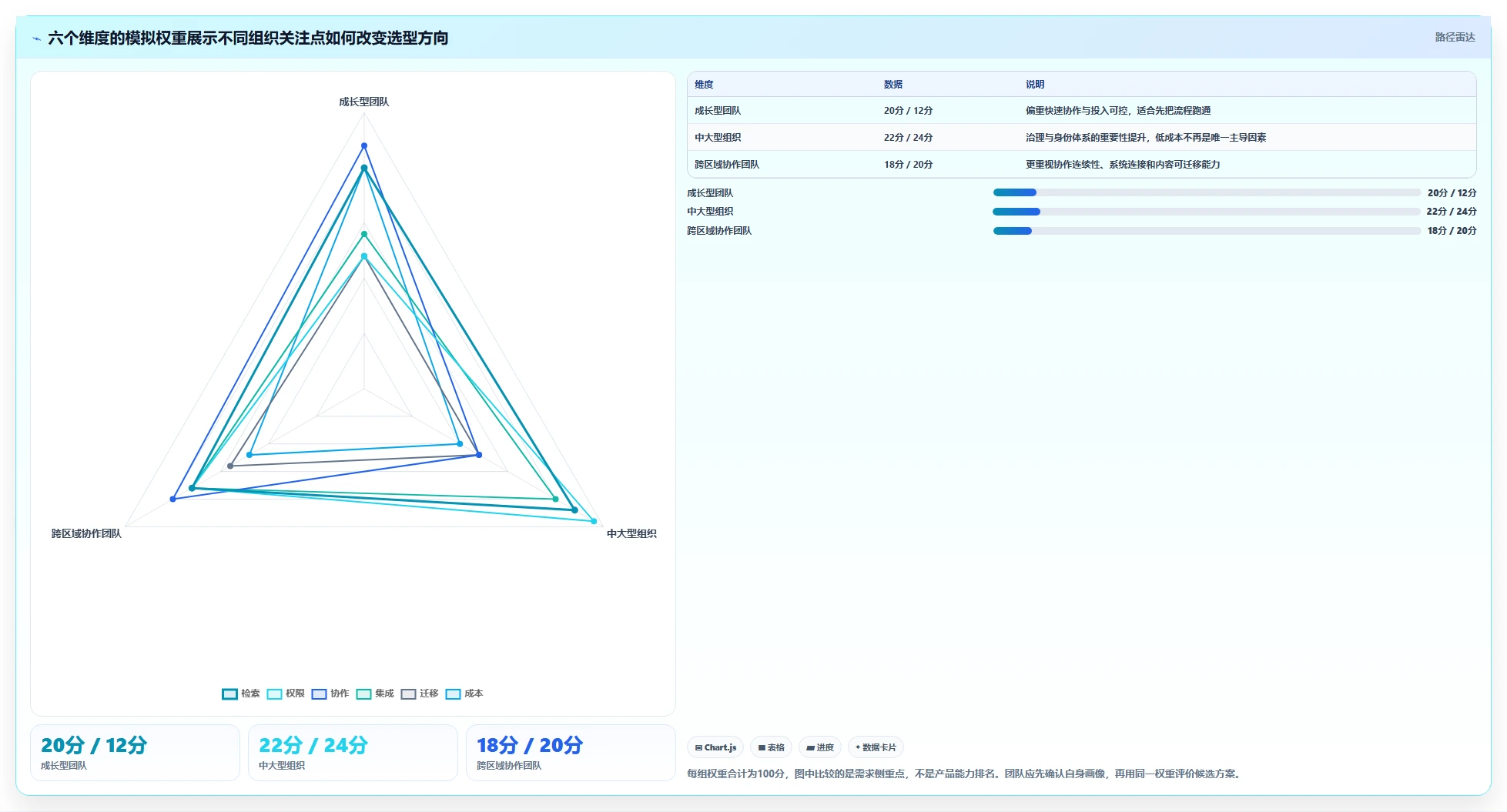
Task: Toggle the 权限 legend item
Action: click(x=286, y=693)
